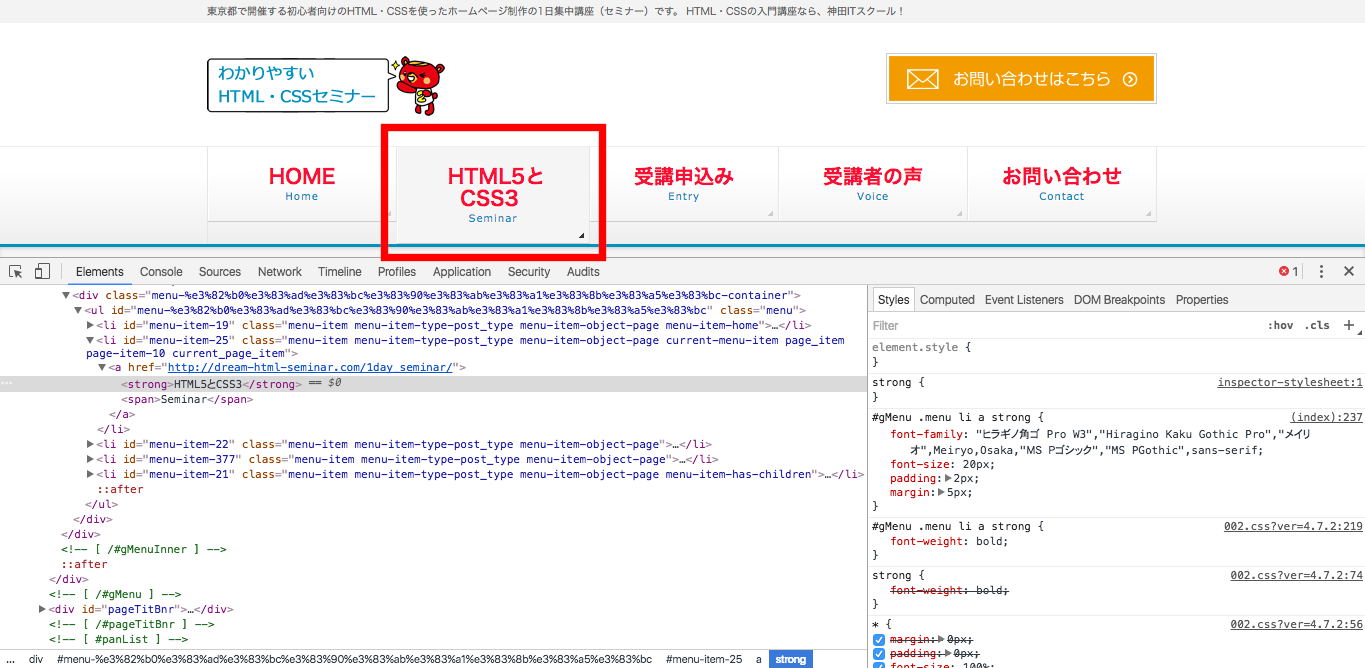Select the span Seminar DOM node
Image resolution: width=1365 pixels, height=668 pixels.
tap(187, 399)
